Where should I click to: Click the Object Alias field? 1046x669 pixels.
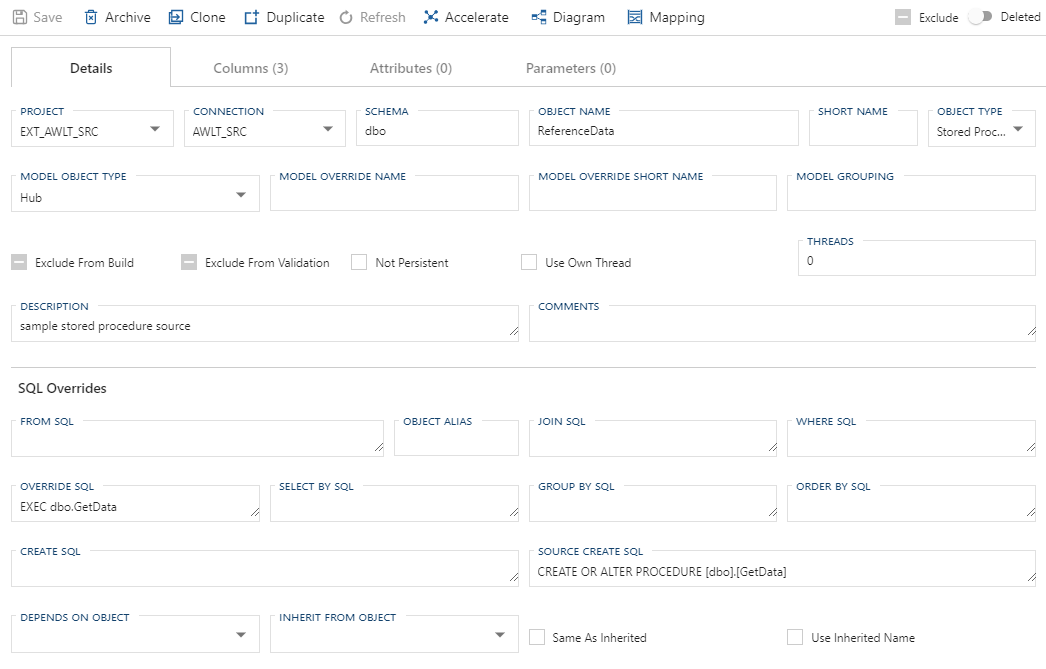pyautogui.click(x=456, y=439)
